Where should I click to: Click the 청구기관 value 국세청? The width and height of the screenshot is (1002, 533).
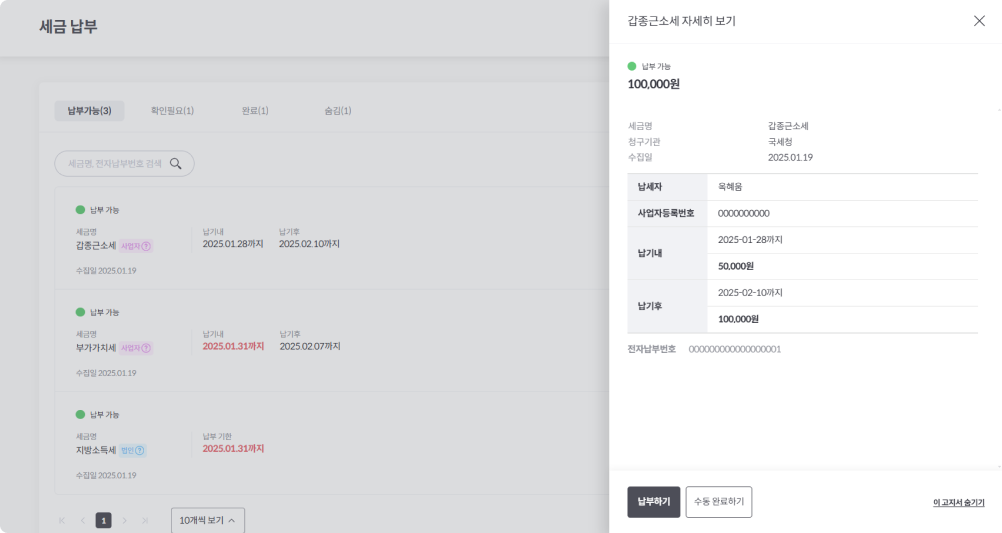[780, 142]
